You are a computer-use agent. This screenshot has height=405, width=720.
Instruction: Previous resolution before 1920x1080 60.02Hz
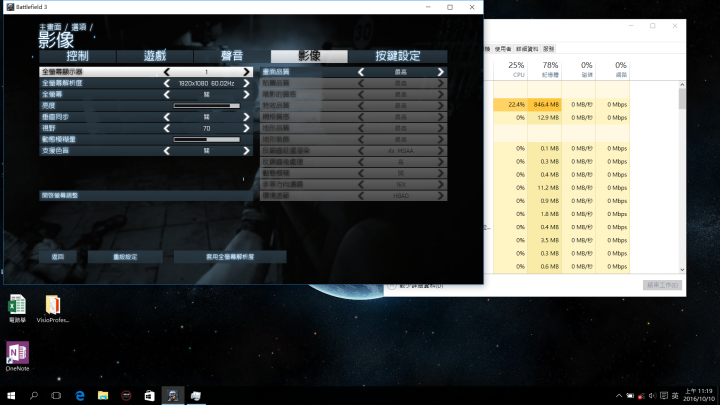[x=167, y=83]
